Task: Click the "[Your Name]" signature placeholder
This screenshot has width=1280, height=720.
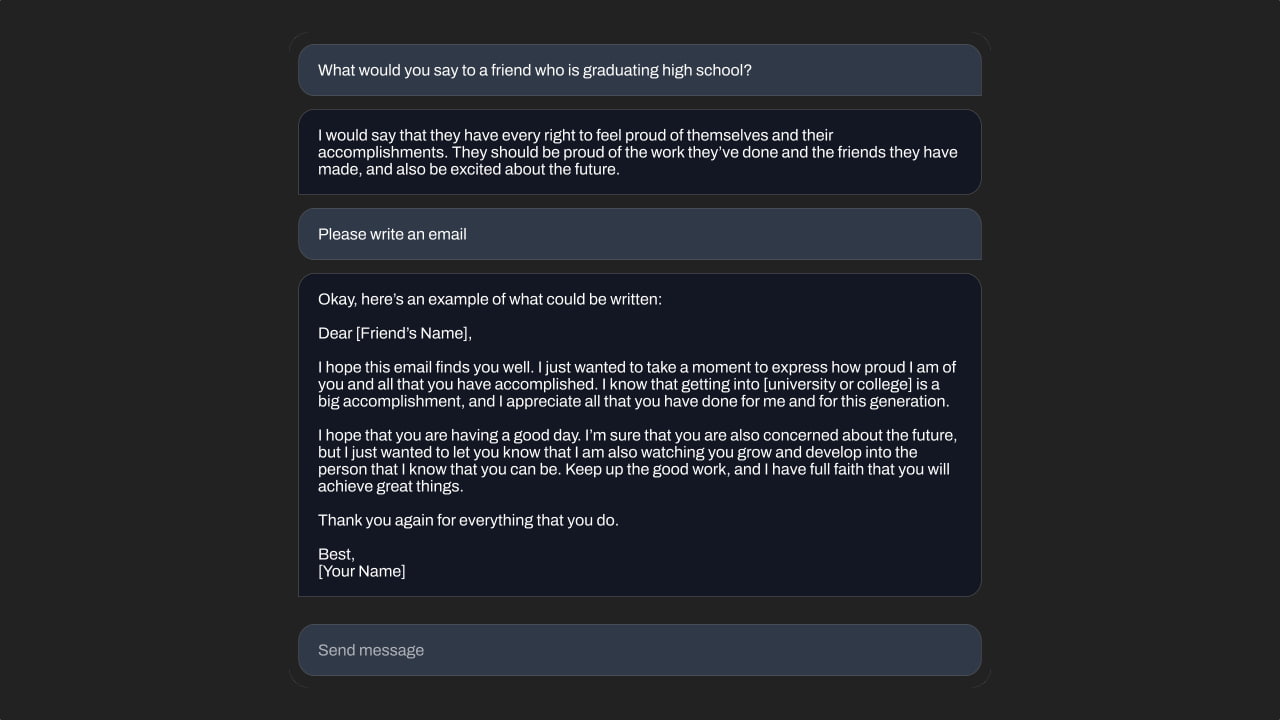Action: point(361,571)
